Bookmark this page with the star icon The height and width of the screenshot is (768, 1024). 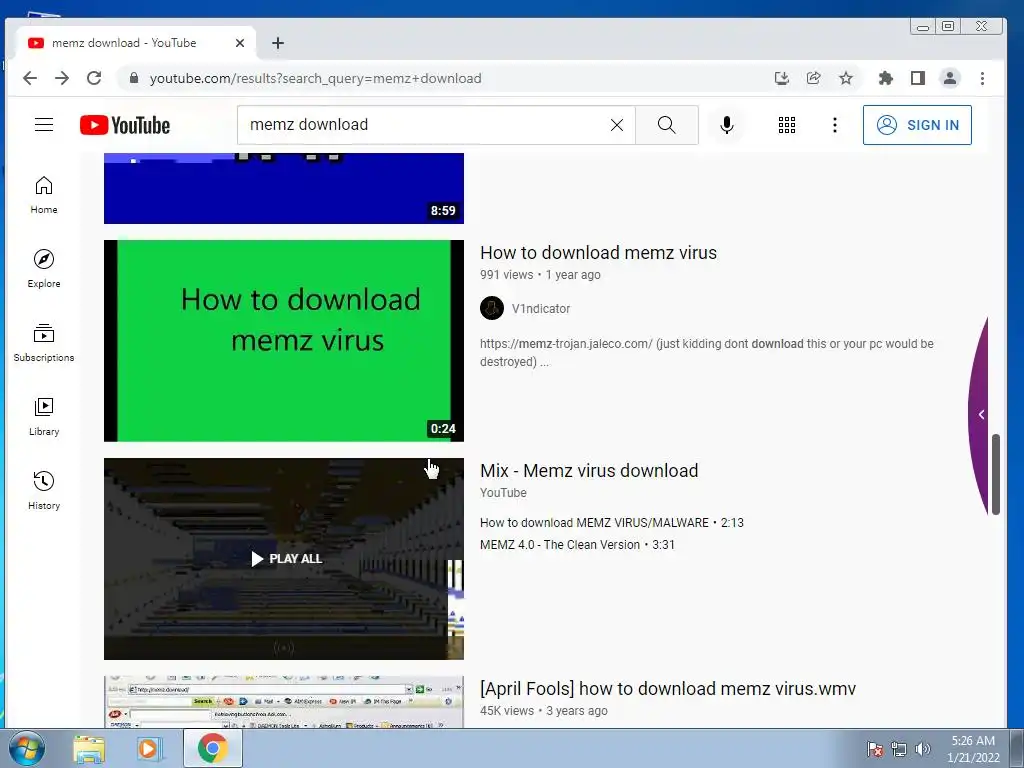(846, 78)
